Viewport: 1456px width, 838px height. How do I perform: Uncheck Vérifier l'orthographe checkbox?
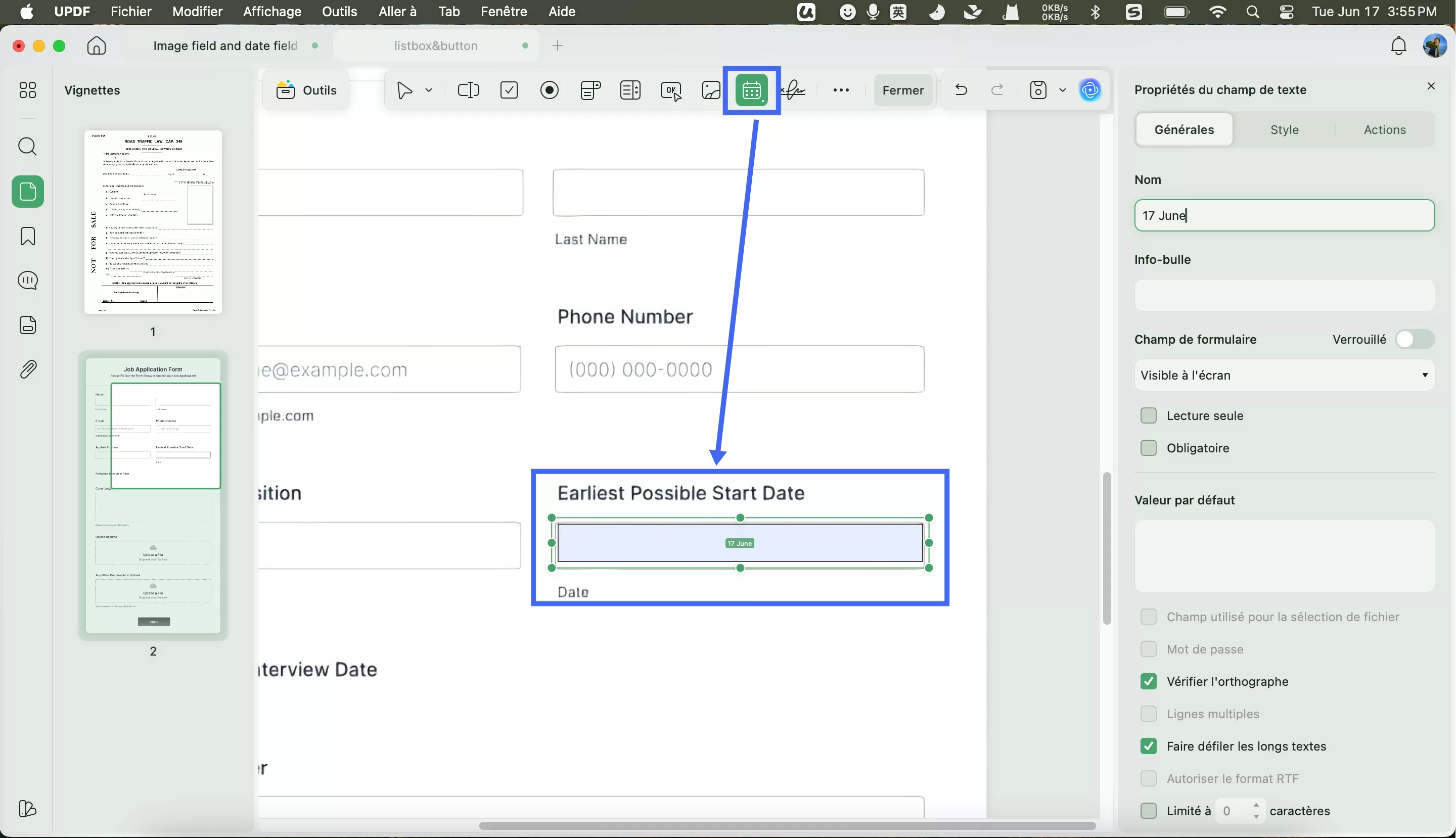click(x=1148, y=681)
